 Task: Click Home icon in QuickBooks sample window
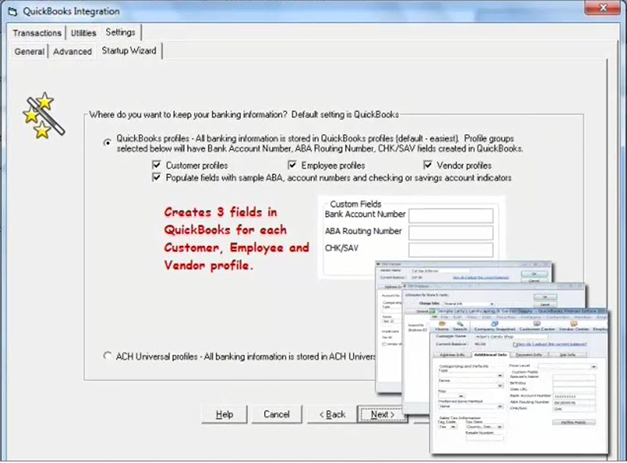442,325
